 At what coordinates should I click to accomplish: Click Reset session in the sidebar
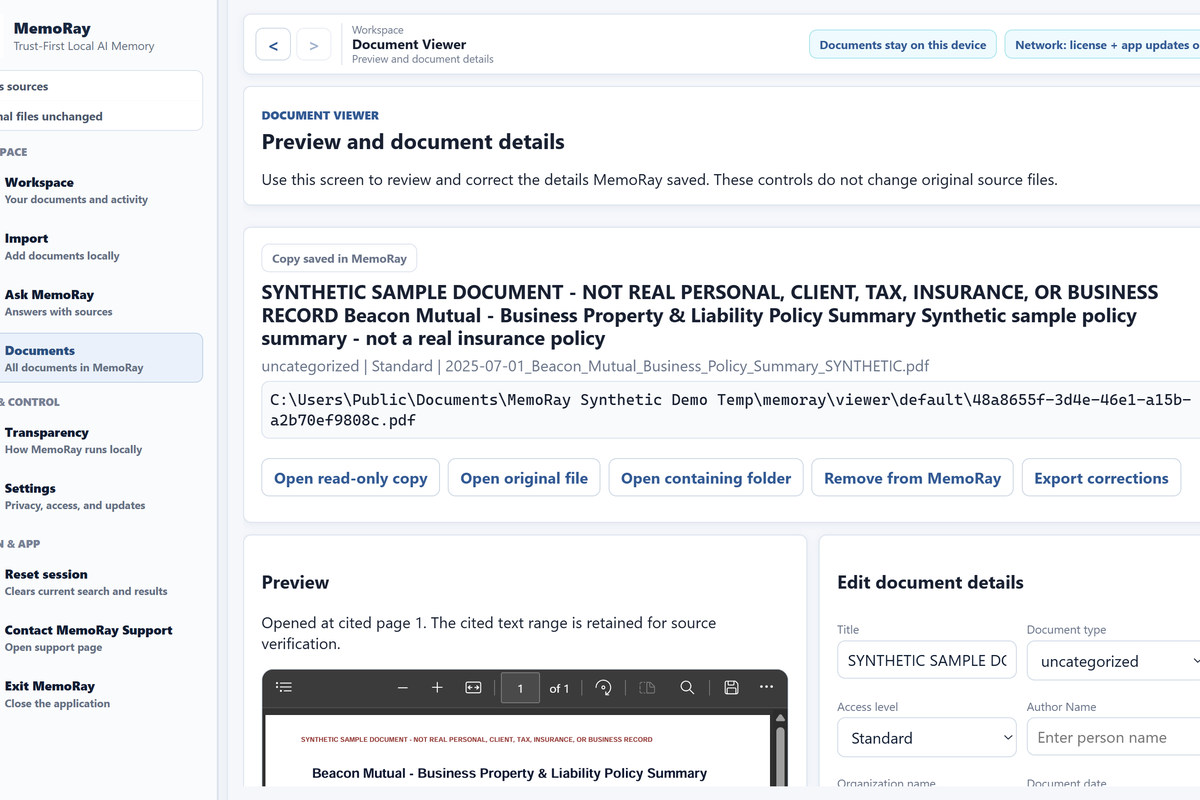(x=100, y=582)
